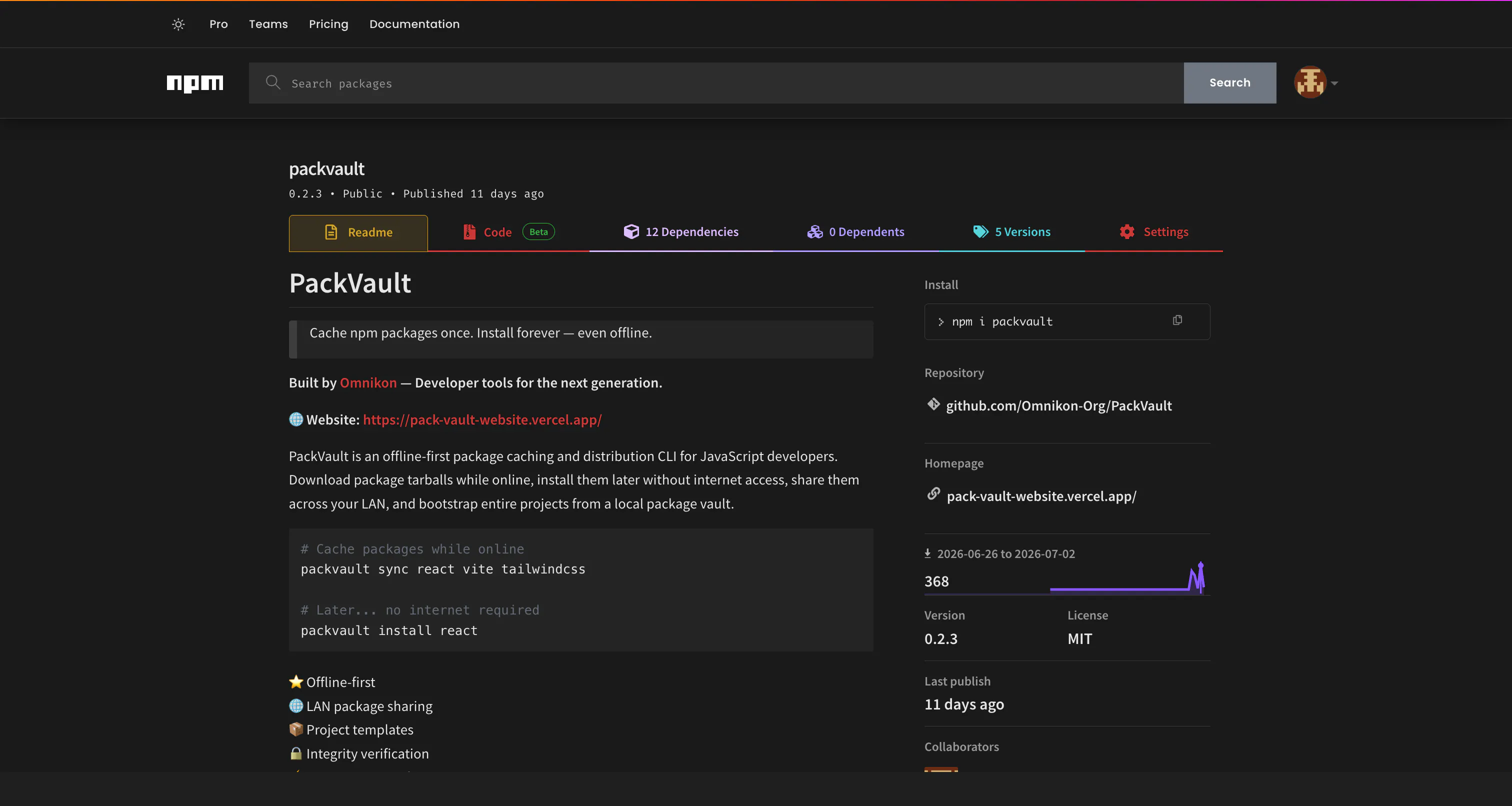Click the Code file icon

coord(469,232)
